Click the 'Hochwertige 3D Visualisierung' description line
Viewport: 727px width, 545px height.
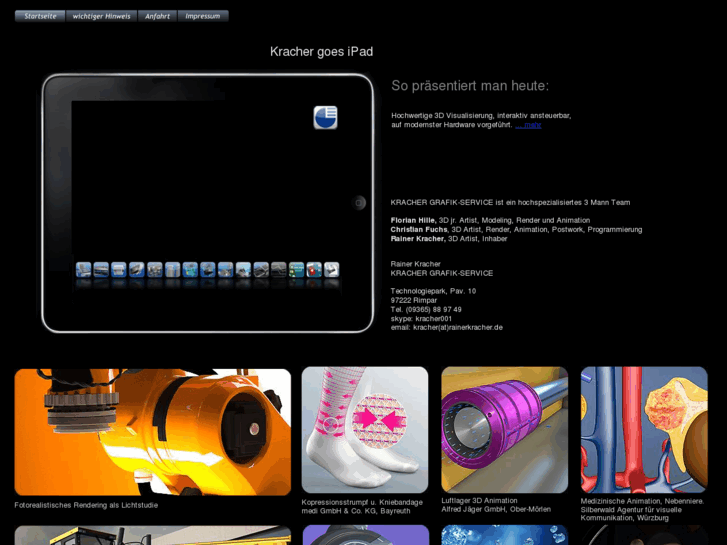pos(481,115)
